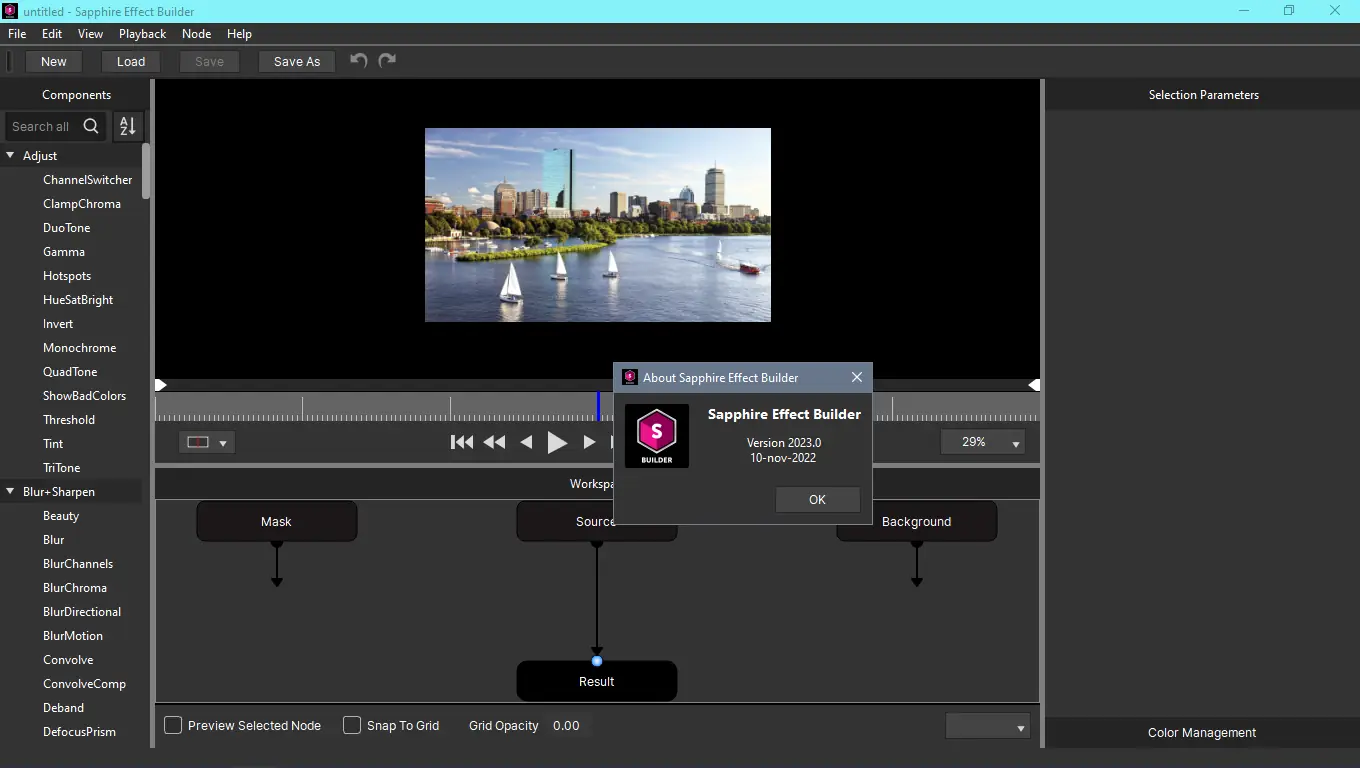Select the Hotspots component

[x=67, y=276]
